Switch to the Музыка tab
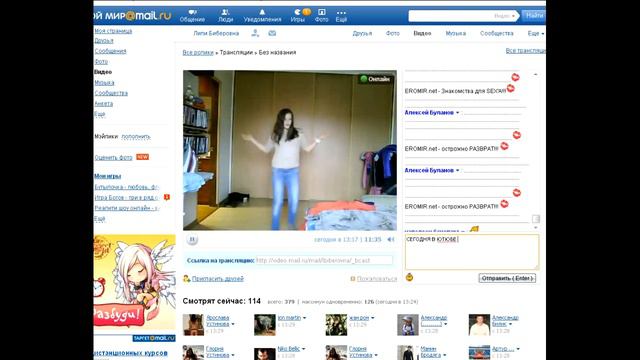640x360 pixels. pyautogui.click(x=456, y=33)
